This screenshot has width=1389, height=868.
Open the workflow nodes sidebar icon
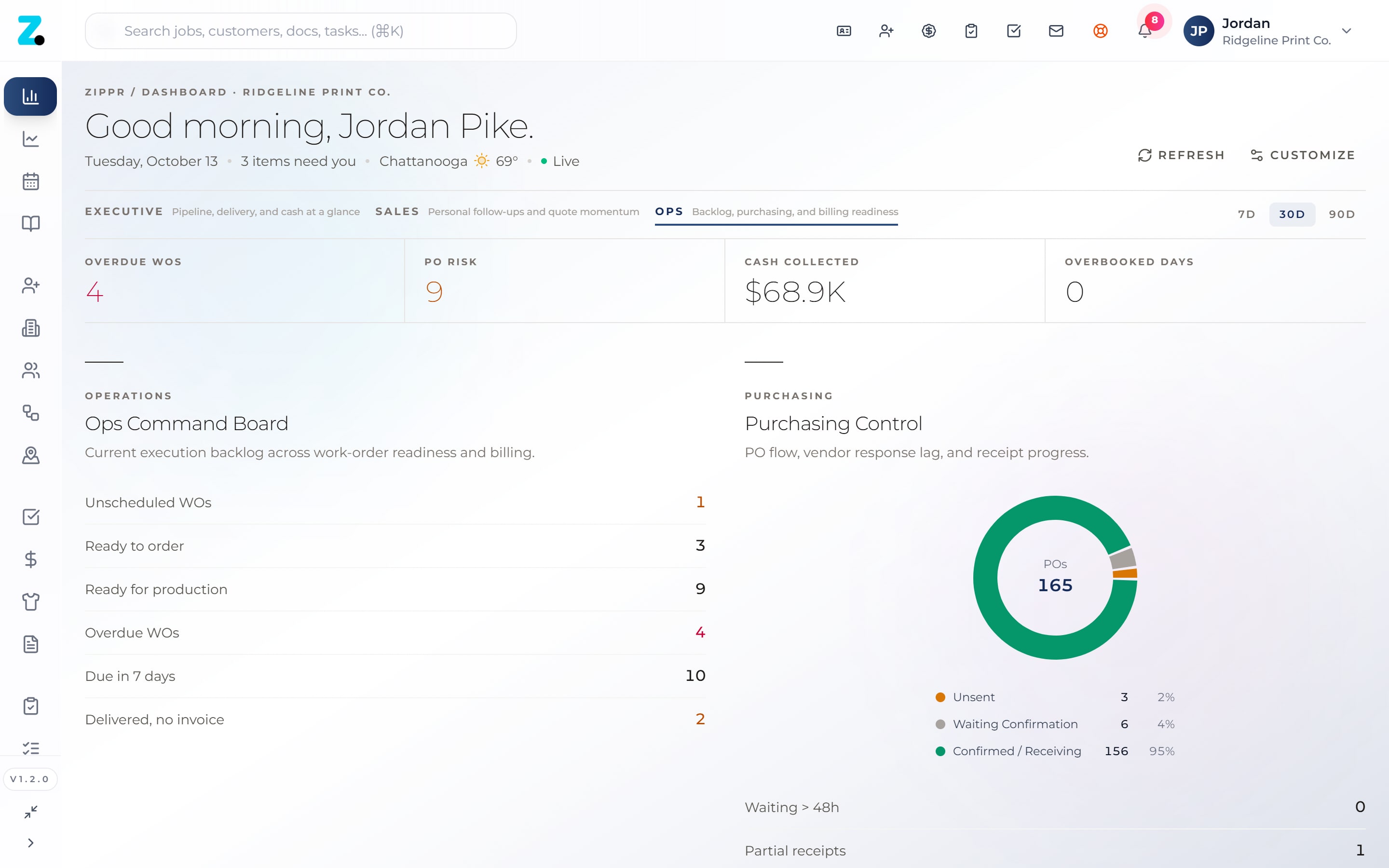[x=30, y=413]
